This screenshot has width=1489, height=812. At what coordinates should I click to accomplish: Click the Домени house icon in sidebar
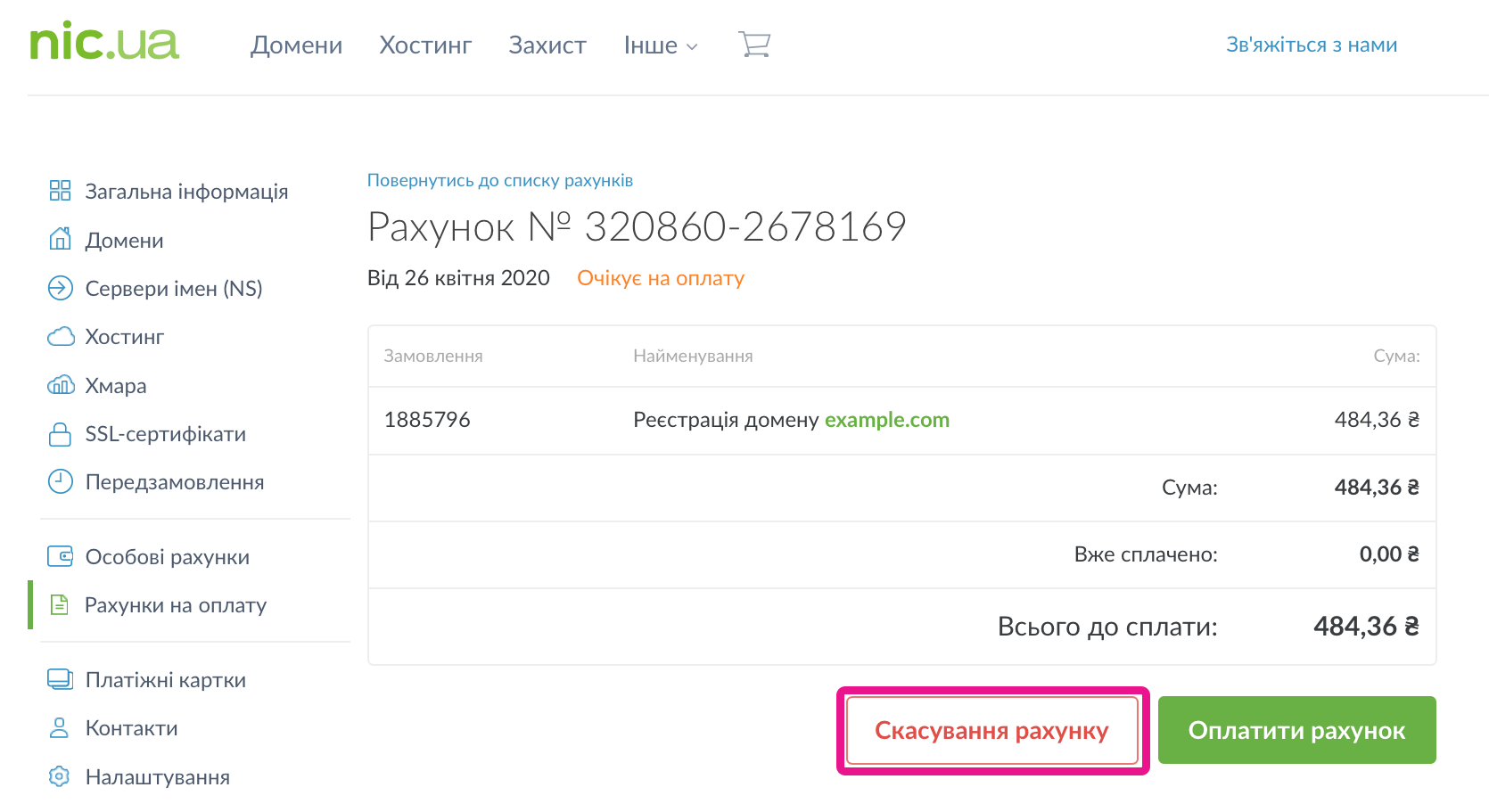[x=60, y=240]
